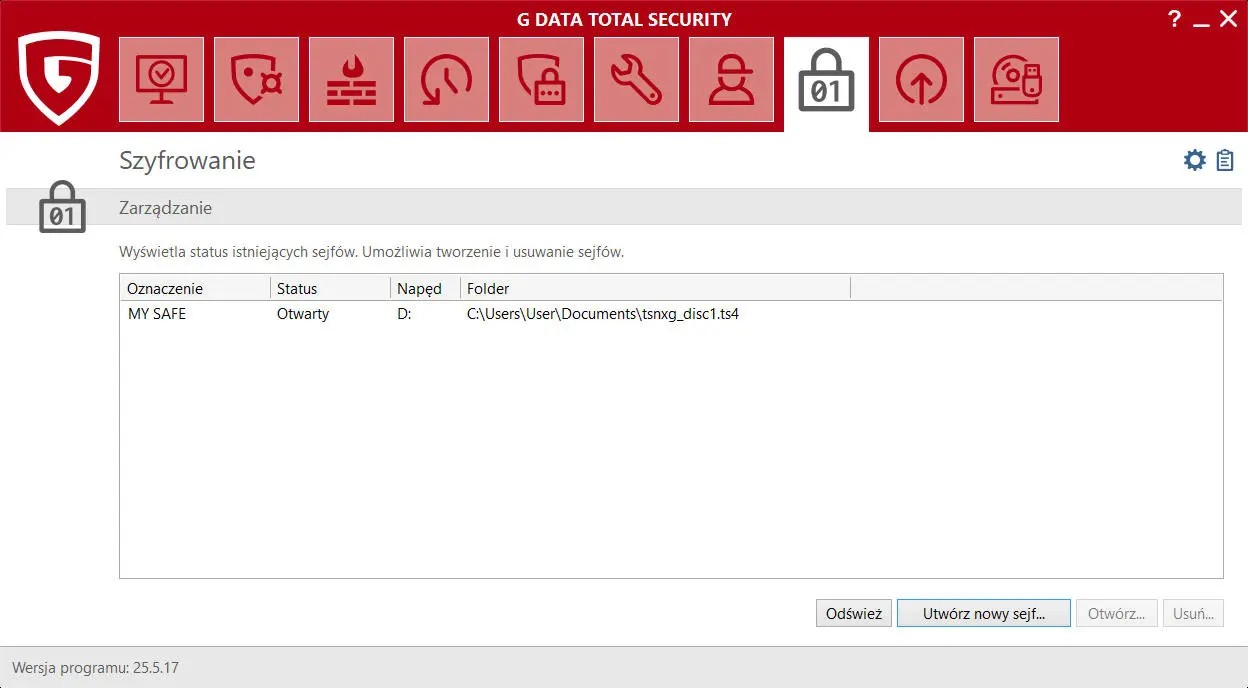Open the parental control person icon

(x=731, y=81)
